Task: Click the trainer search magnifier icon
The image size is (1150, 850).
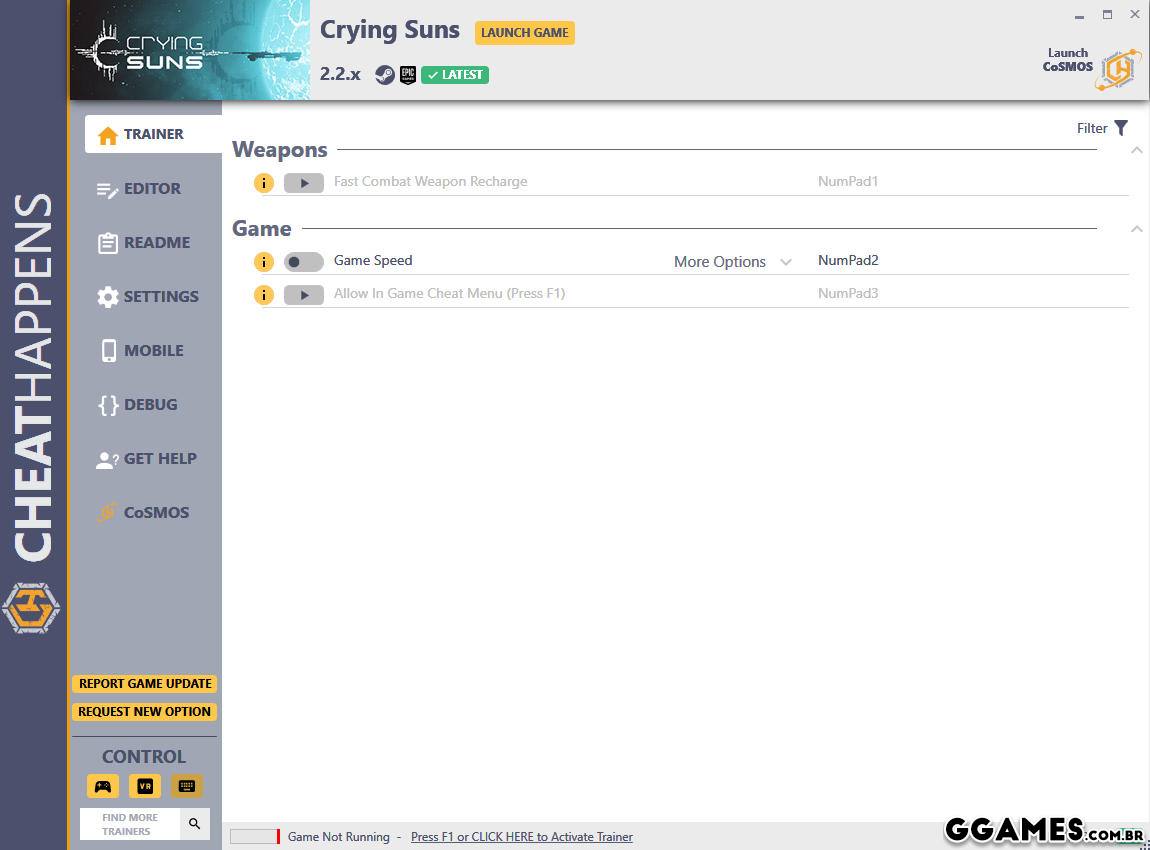Action: coord(194,824)
